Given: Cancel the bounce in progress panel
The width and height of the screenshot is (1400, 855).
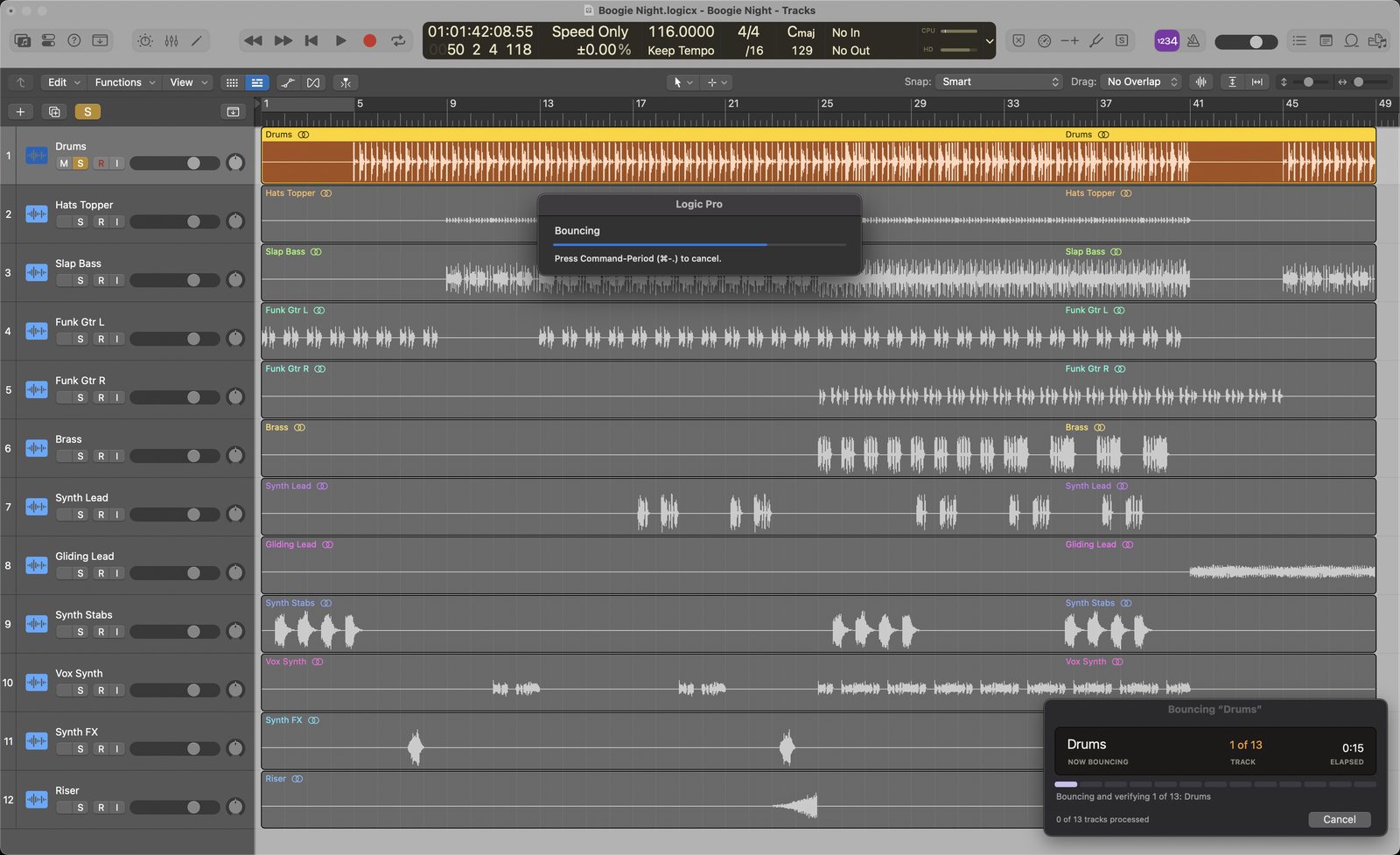Looking at the screenshot, I should tap(1339, 820).
